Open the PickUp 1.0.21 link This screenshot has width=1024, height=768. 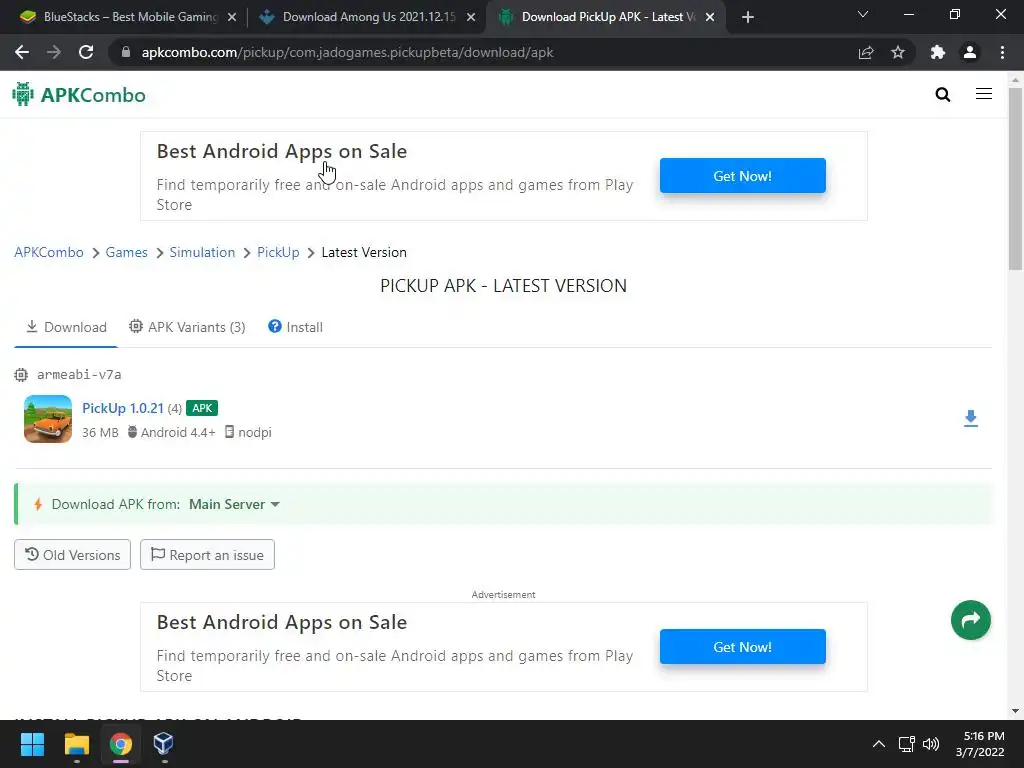[x=123, y=408]
